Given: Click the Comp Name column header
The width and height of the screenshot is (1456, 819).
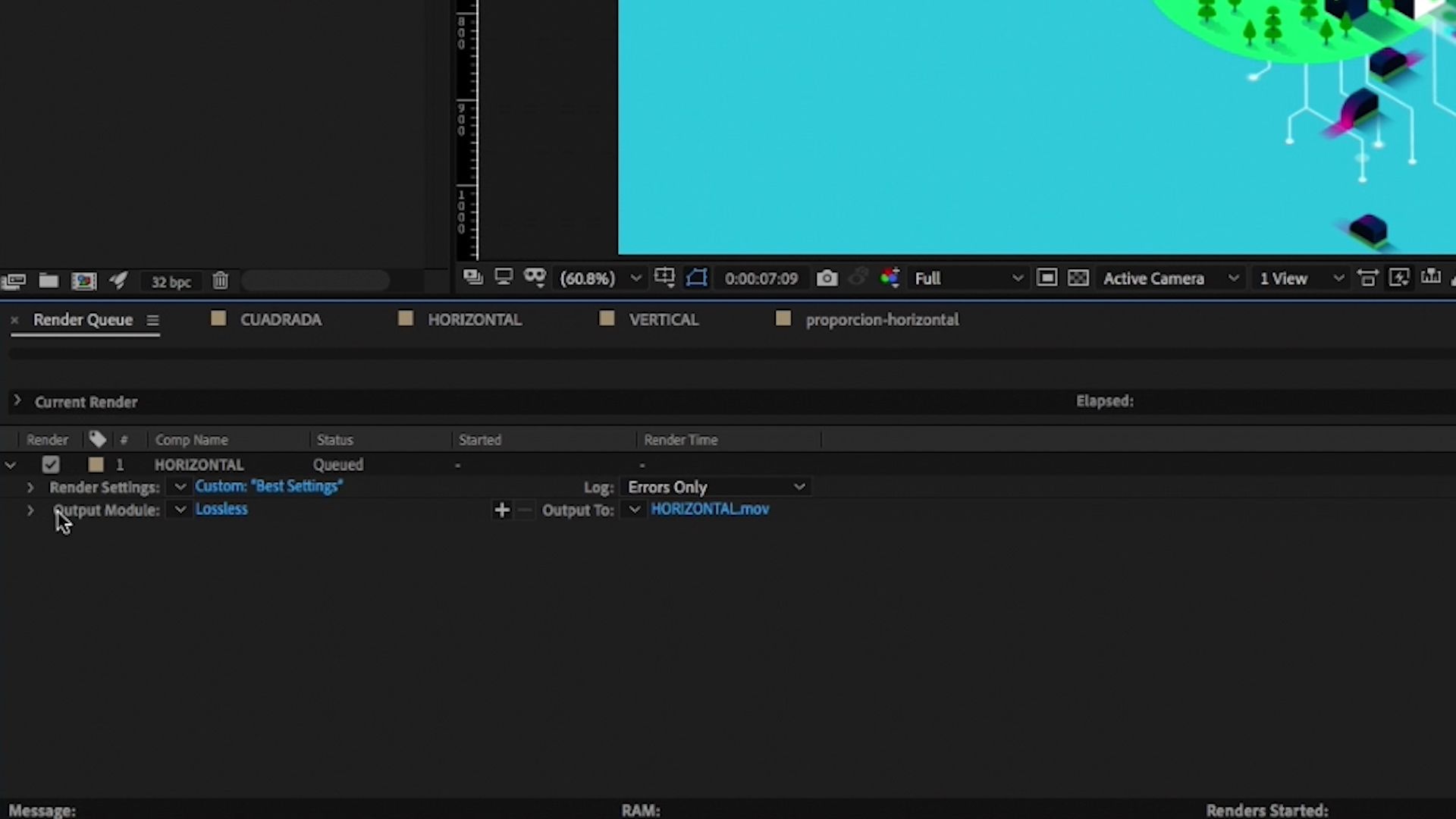Looking at the screenshot, I should point(191,440).
